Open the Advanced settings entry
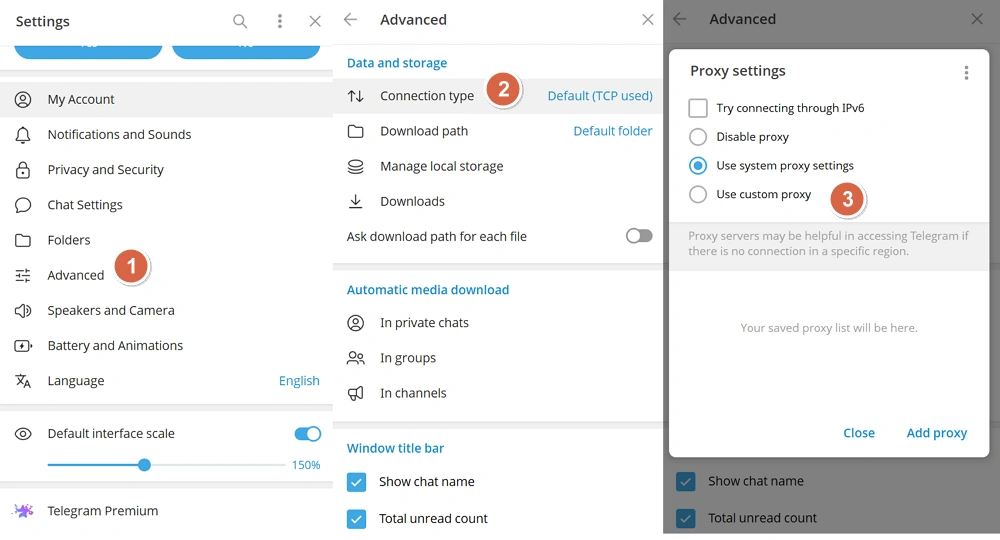Screen dimensions: 1000x540 pos(166,275)
